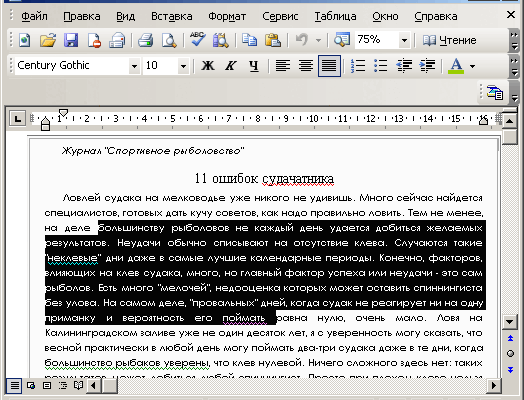Open the 75% zoom dropdown
524x400 pixels.
404,41
